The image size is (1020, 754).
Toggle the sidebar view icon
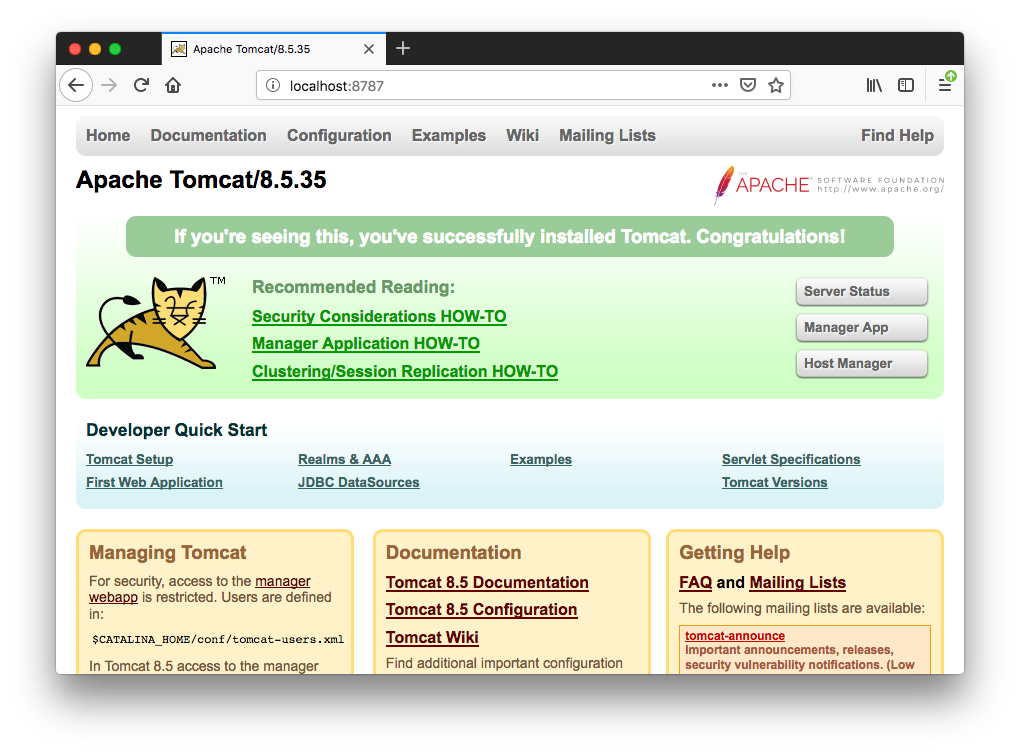tap(906, 85)
